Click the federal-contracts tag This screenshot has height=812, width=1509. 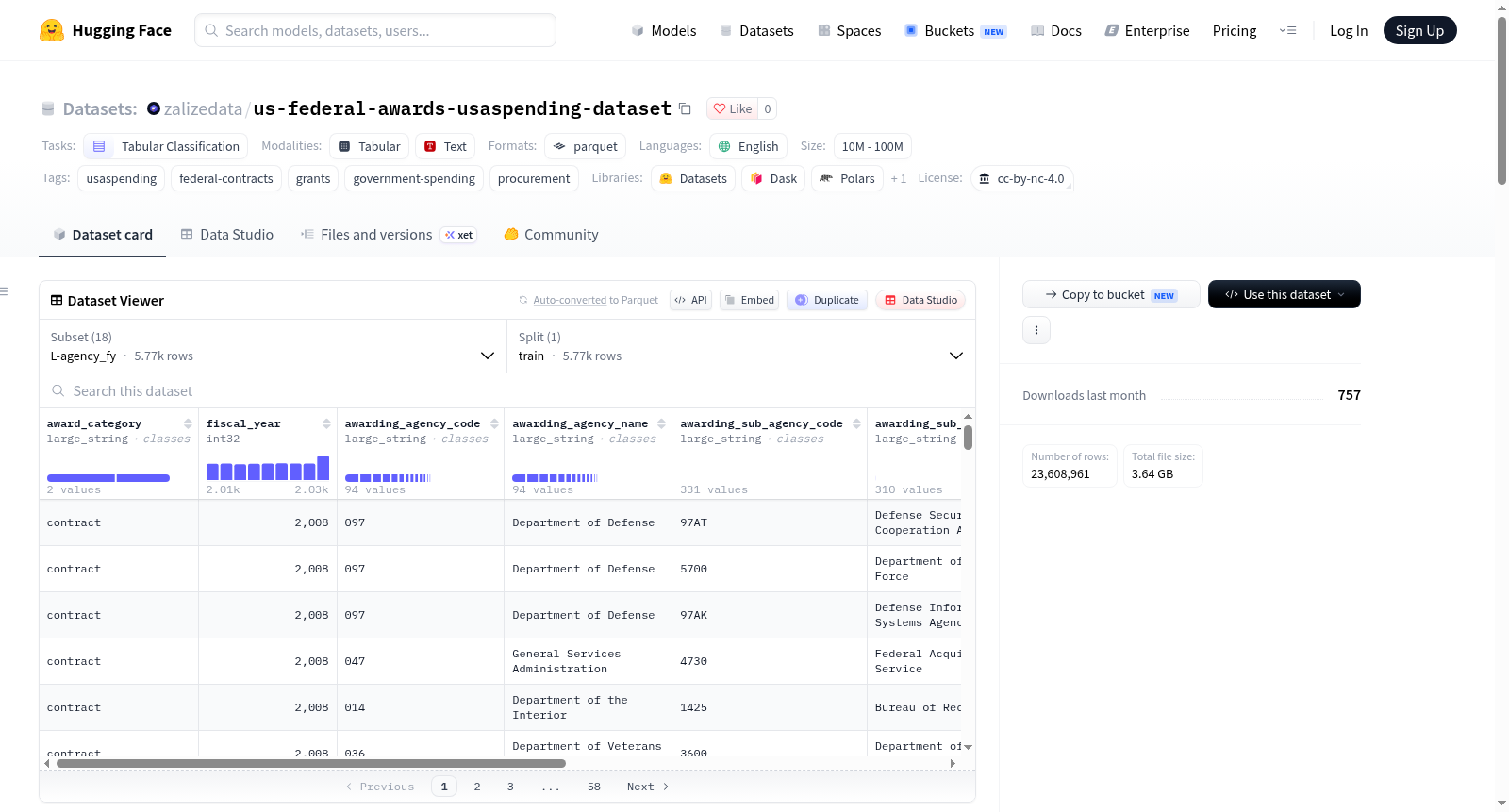(226, 178)
